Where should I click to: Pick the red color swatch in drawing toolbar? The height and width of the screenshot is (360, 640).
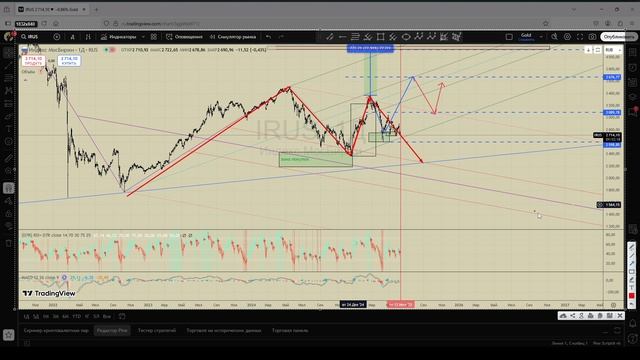click(631, 296)
